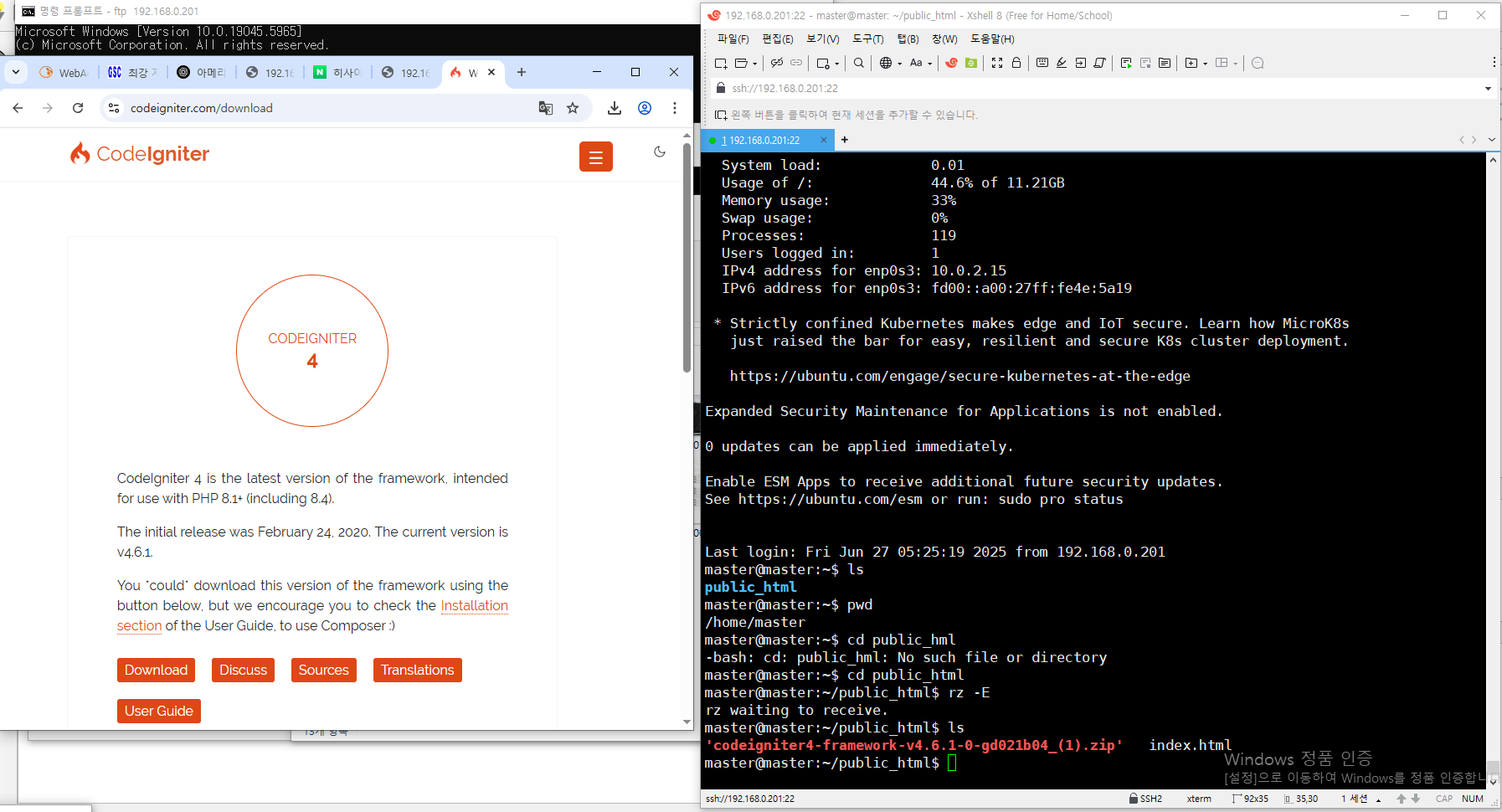Image resolution: width=1502 pixels, height=812 pixels.
Task: Click the add-current-session icon in the Xshell hint bar
Action: [x=721, y=115]
